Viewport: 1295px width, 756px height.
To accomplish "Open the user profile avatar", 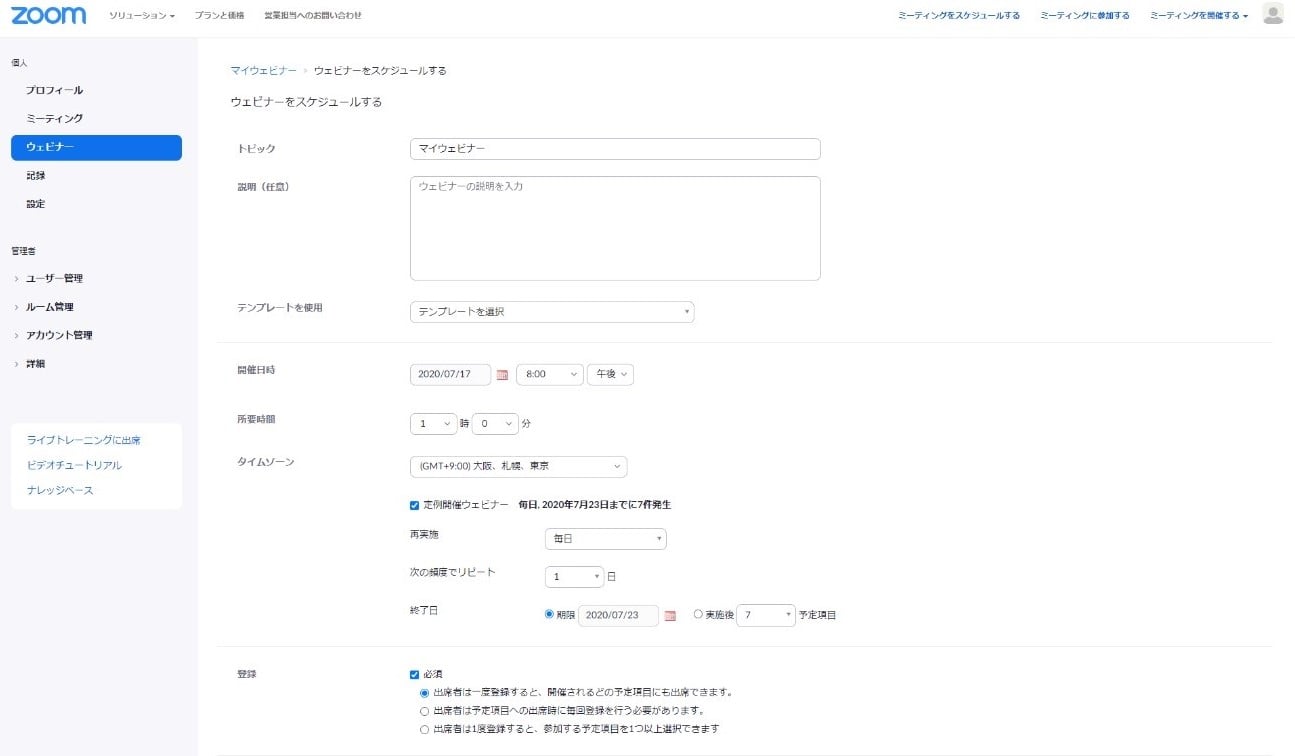I will coord(1272,14).
